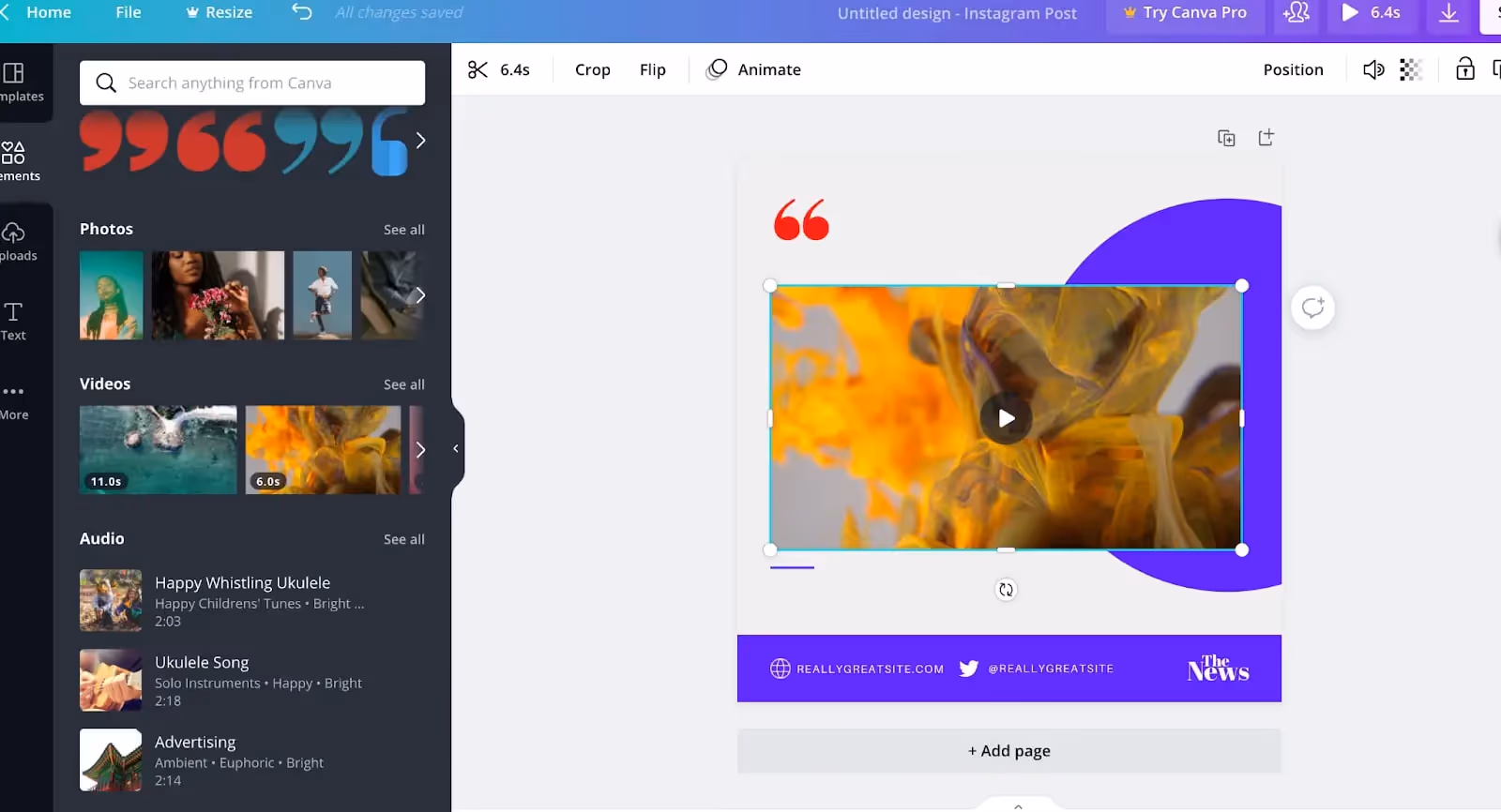Screen dimensions: 1501x812
Task: Play the 6.4s design preview
Action: pos(1371,13)
